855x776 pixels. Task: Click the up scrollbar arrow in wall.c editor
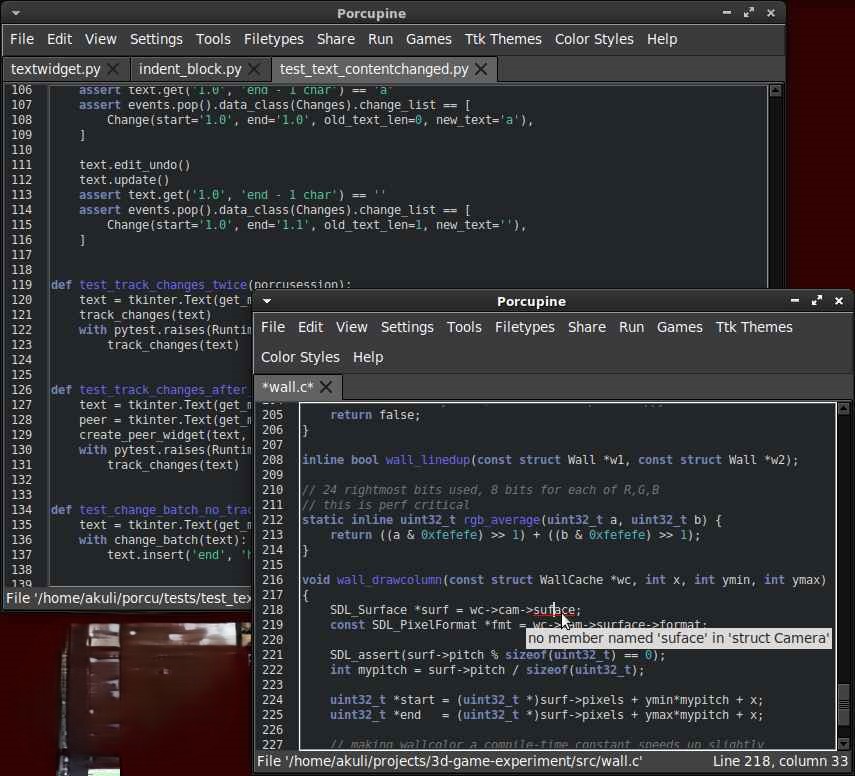point(841,406)
